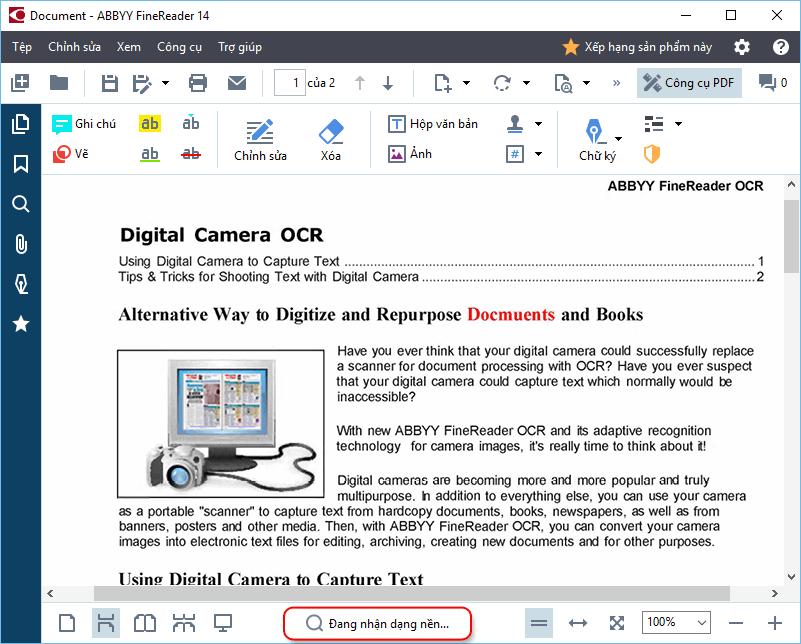Viewport: 801px width, 644px height.
Task: Click the orange shield password security icon
Action: [x=652, y=154]
